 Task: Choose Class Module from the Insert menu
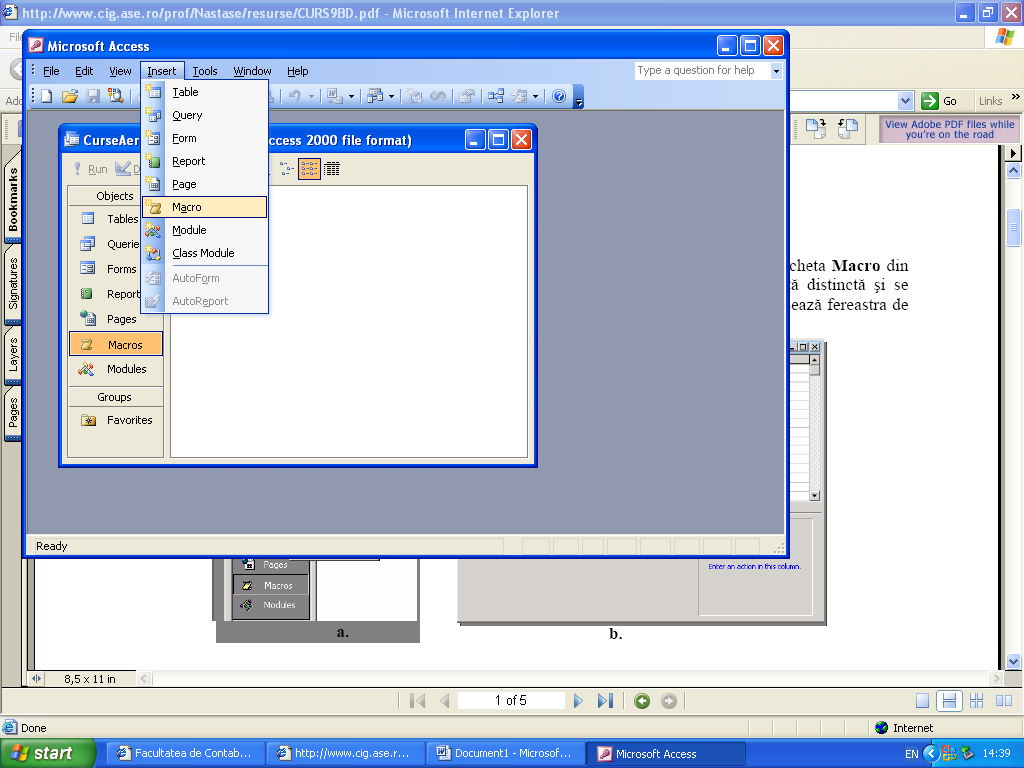205,253
